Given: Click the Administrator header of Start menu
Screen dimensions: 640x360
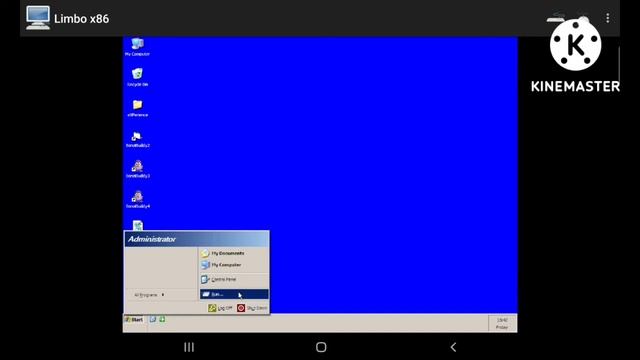Looking at the screenshot, I should coord(196,239).
